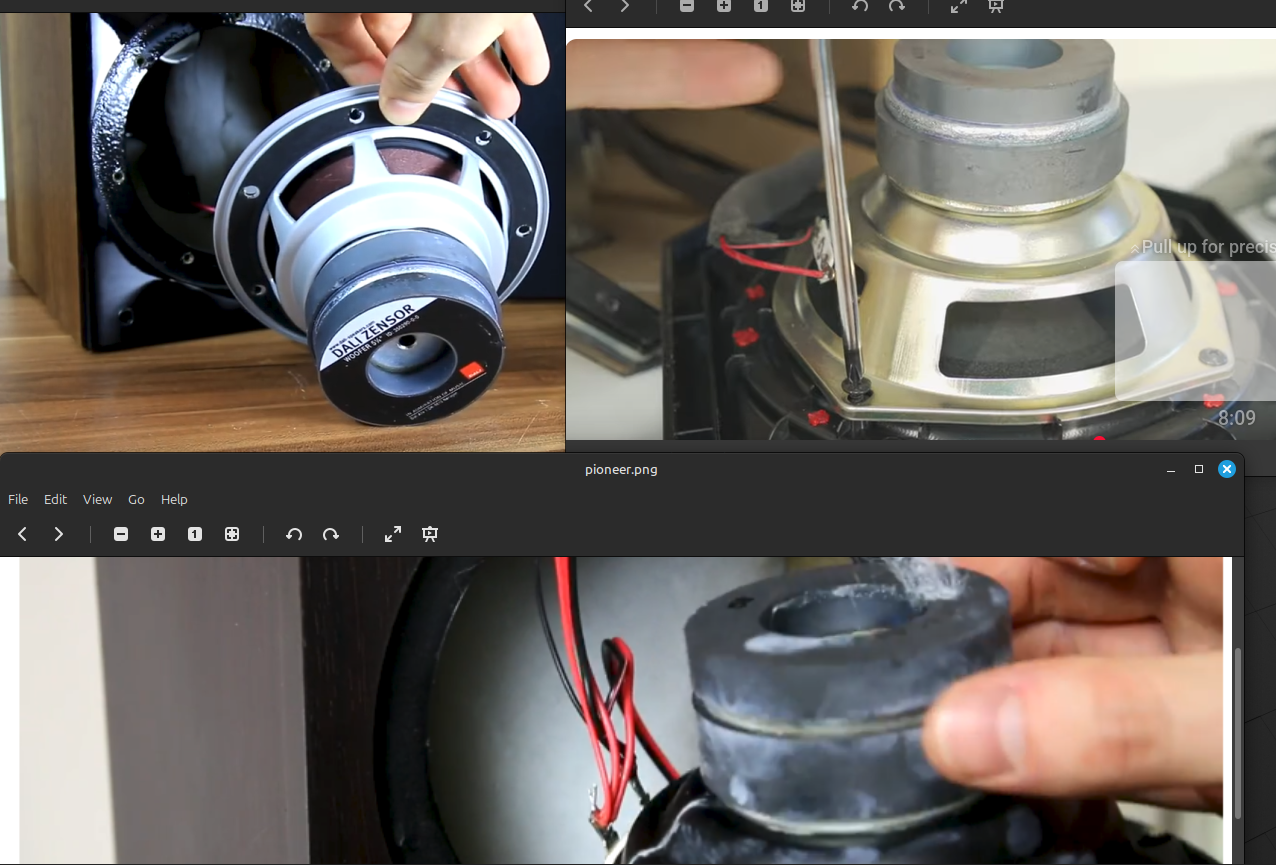Minimize the pioneer.png window

tap(1171, 469)
